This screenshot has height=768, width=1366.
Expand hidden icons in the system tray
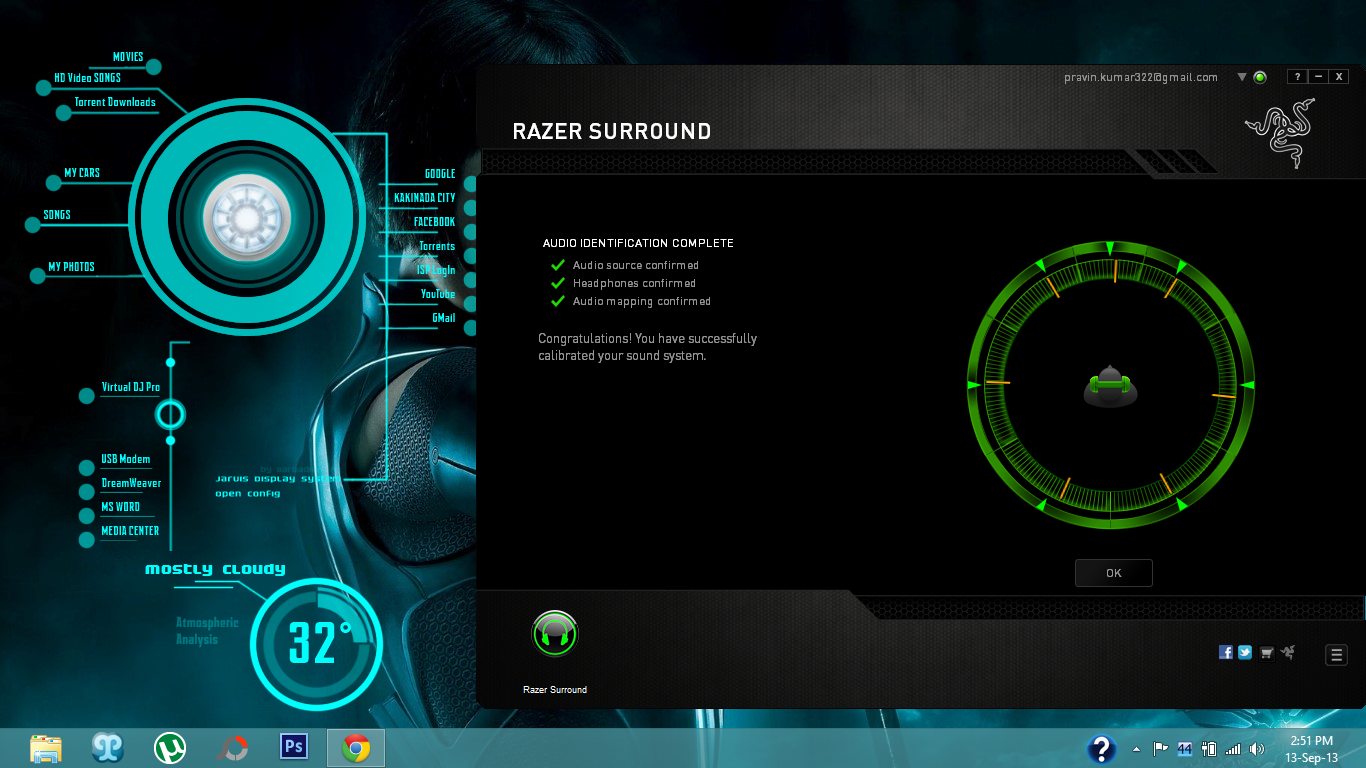coord(1135,747)
